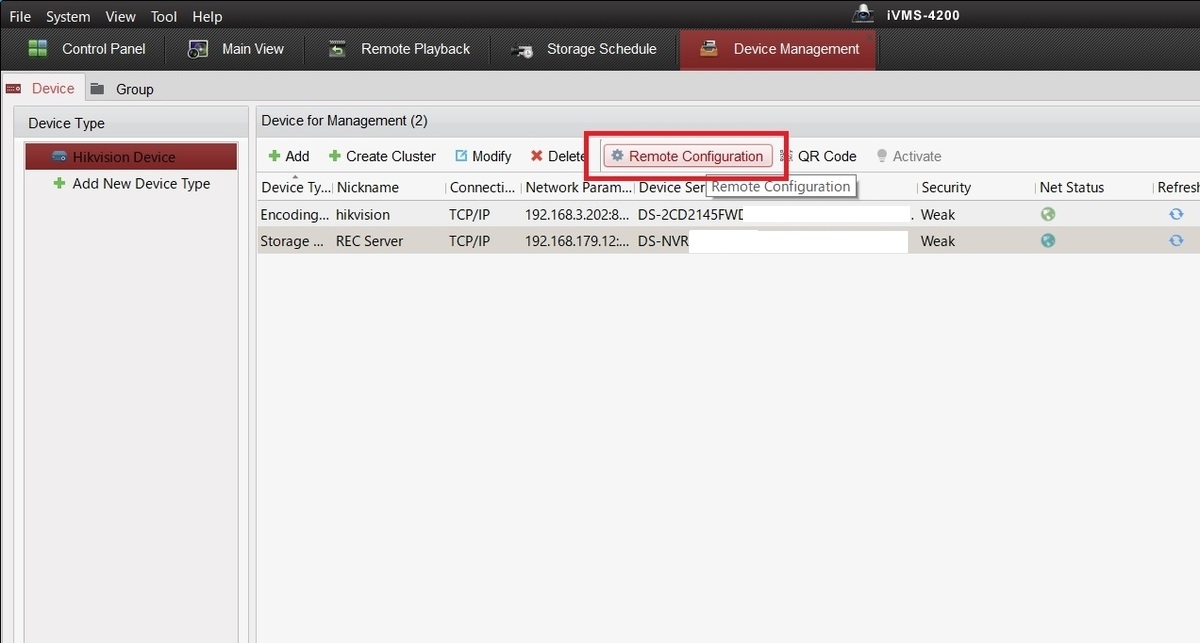This screenshot has height=643, width=1200.
Task: Open the View menu
Action: (x=120, y=17)
